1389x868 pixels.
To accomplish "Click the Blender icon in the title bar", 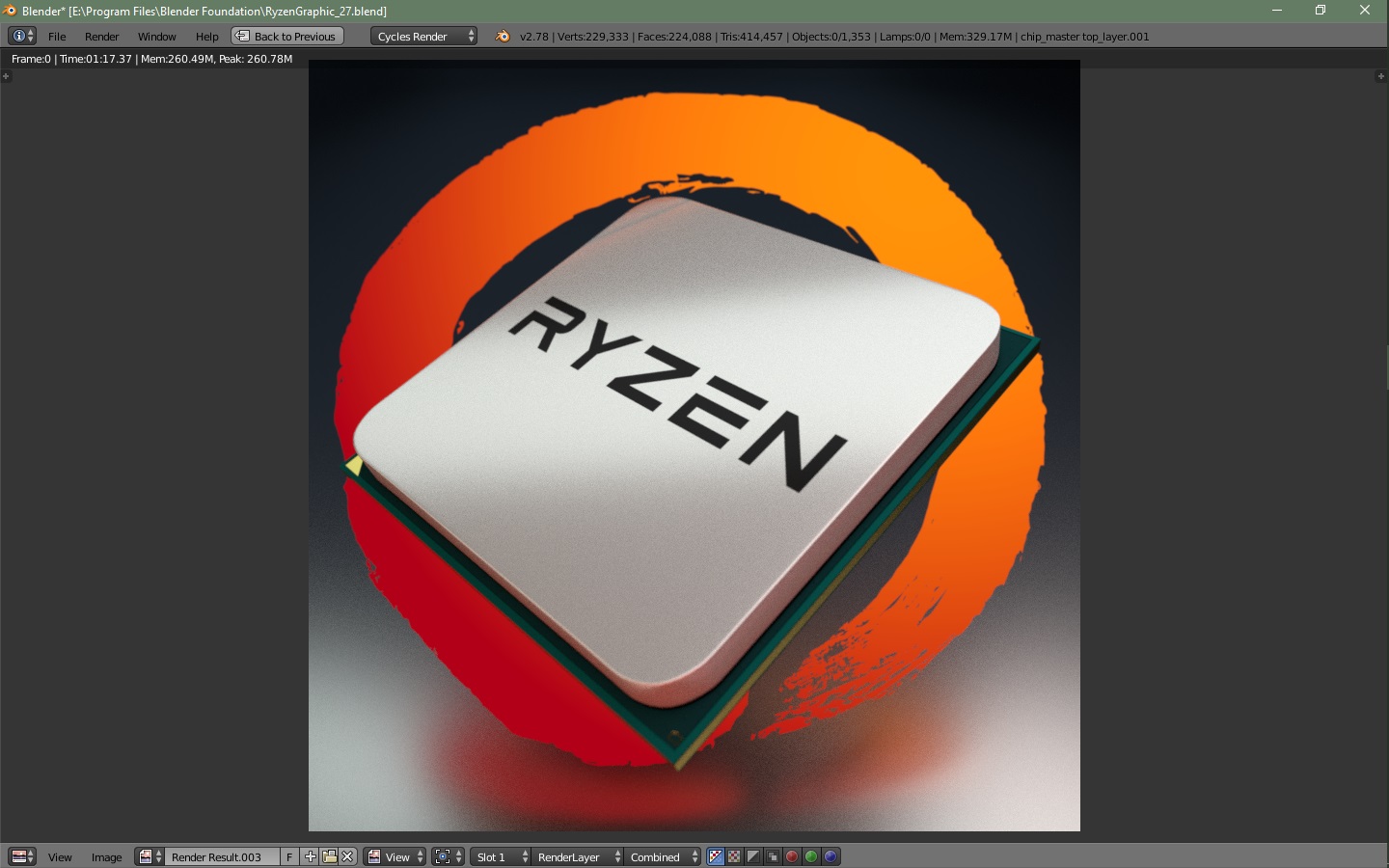I will (x=11, y=11).
